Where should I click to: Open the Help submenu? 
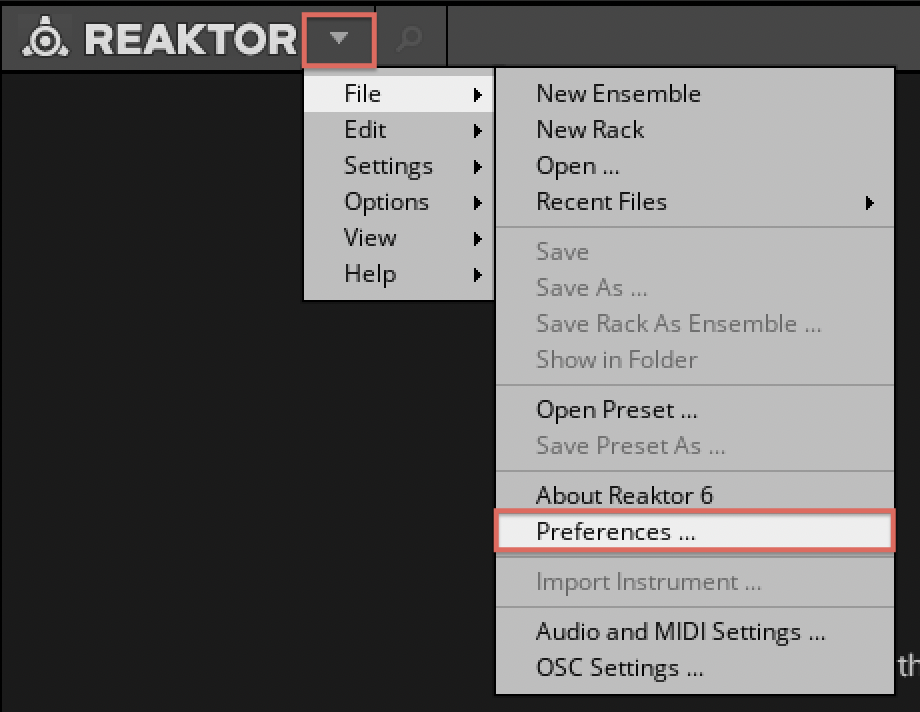pyautogui.click(x=399, y=274)
